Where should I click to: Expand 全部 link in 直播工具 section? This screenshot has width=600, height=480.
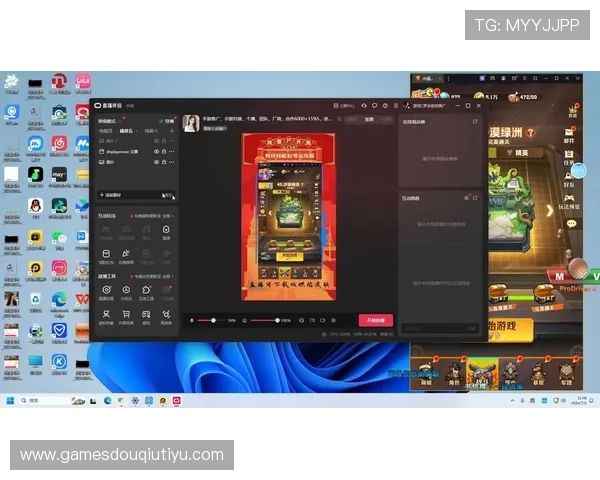coord(168,276)
